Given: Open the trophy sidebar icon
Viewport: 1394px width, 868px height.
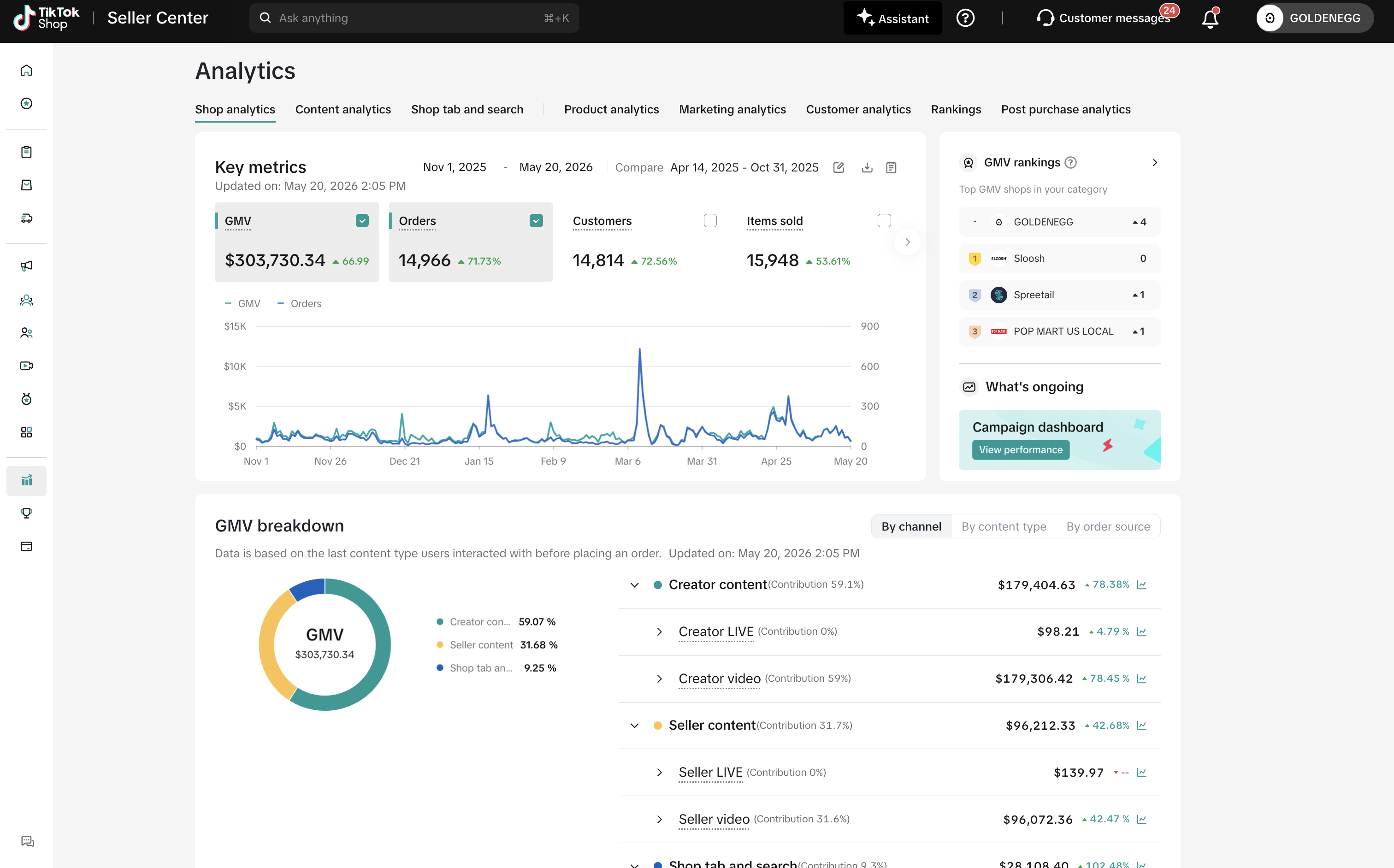Looking at the screenshot, I should pos(26,513).
